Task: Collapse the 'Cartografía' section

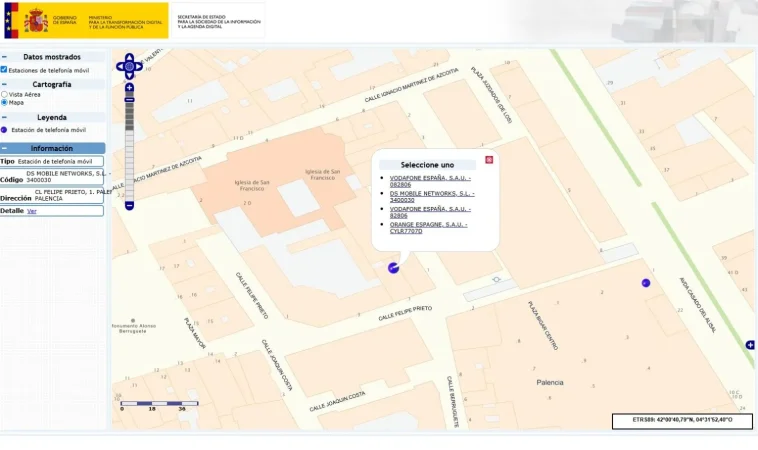Action: coord(4,84)
